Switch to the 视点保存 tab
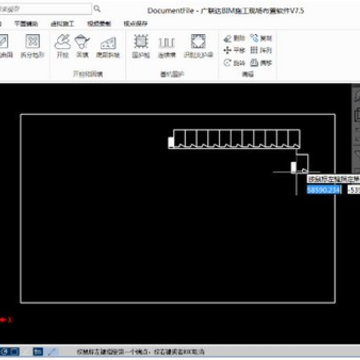 point(135,24)
